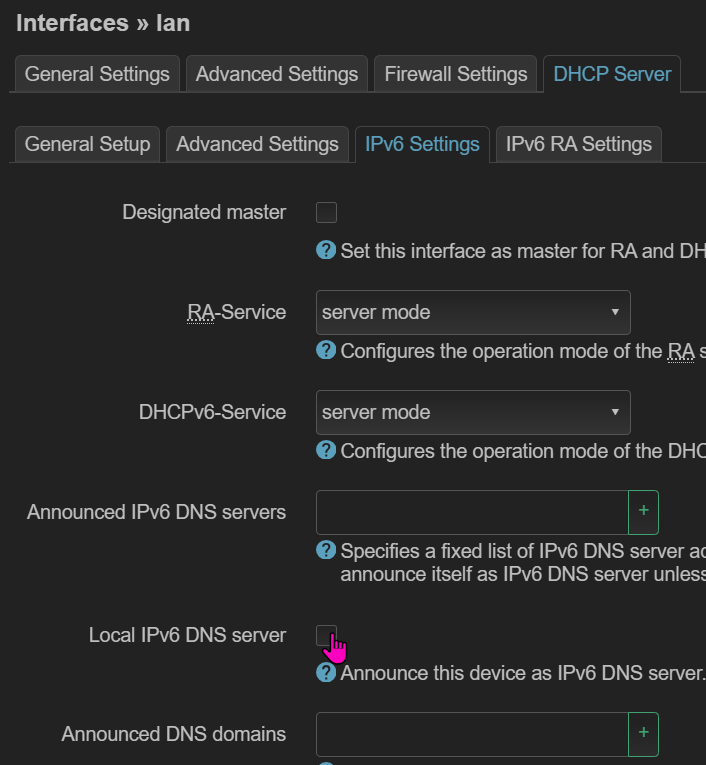Image resolution: width=706 pixels, height=765 pixels.
Task: Click help icon beside Announce this device text
Action: (326, 672)
